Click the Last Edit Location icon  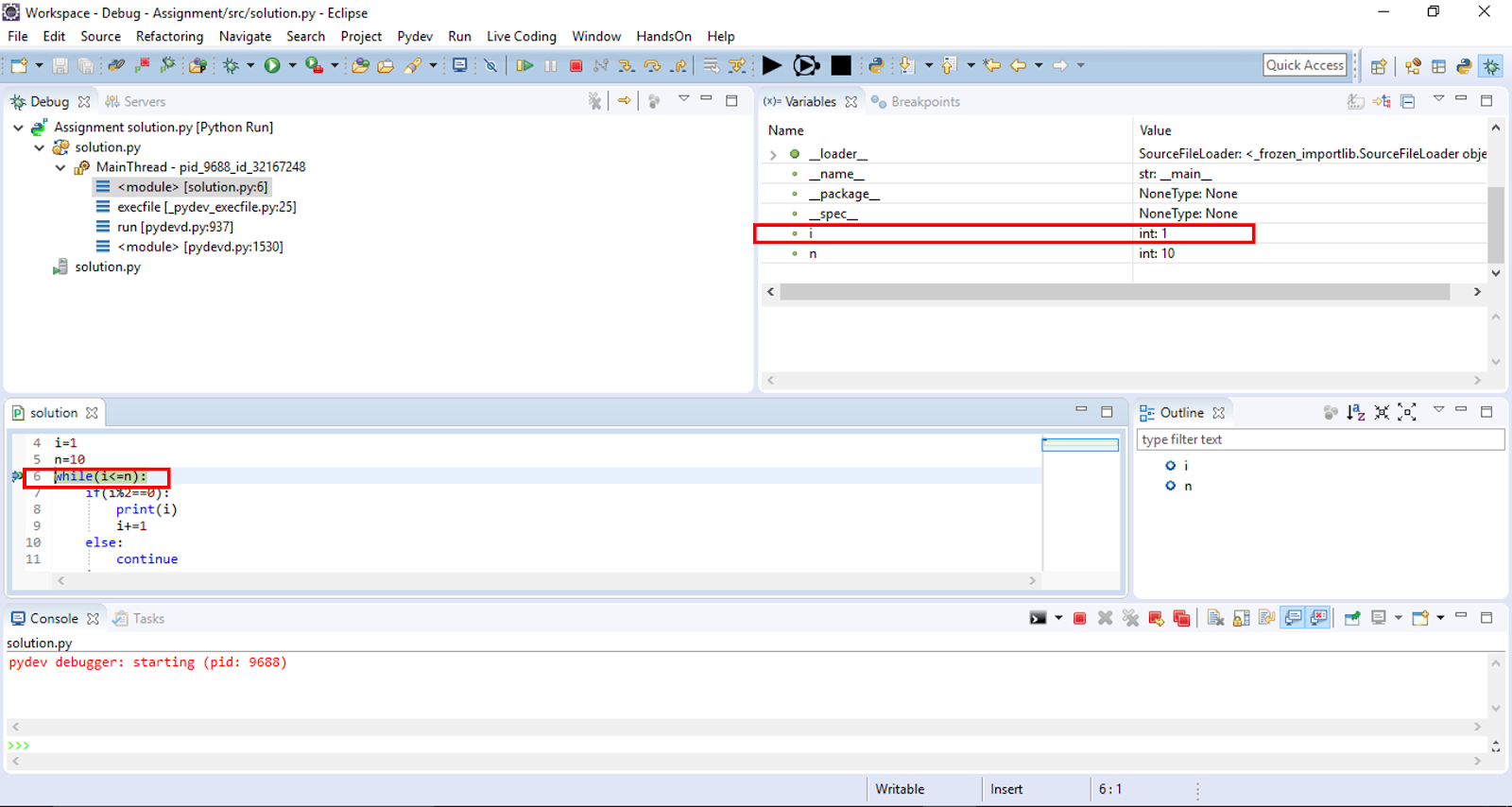click(991, 65)
